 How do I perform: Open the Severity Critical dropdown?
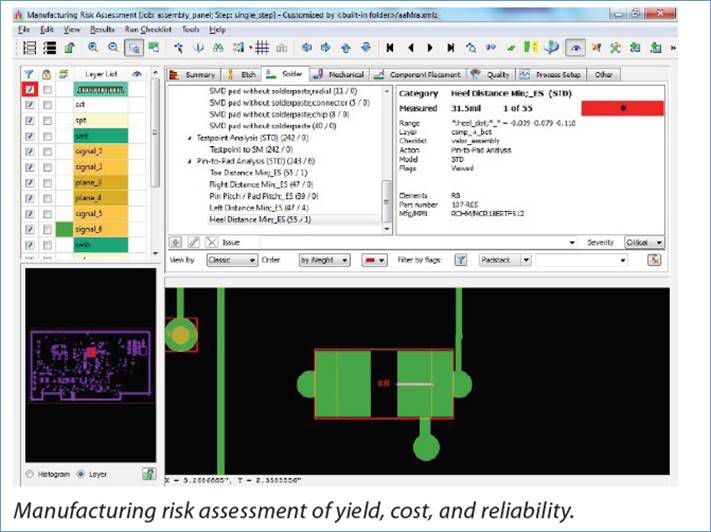tap(643, 242)
